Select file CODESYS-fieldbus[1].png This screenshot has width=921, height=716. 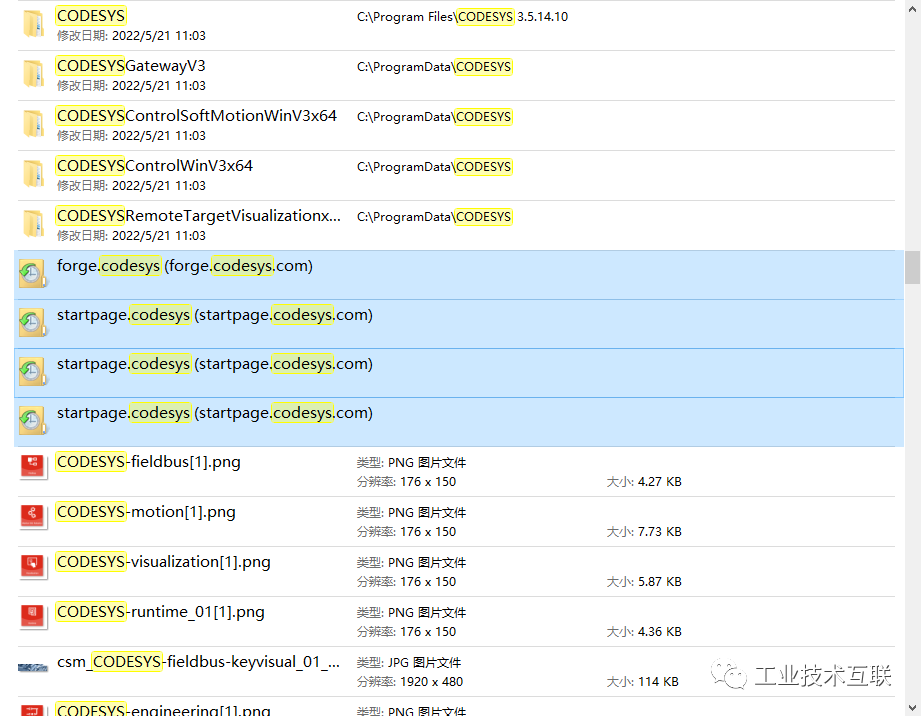(149, 462)
